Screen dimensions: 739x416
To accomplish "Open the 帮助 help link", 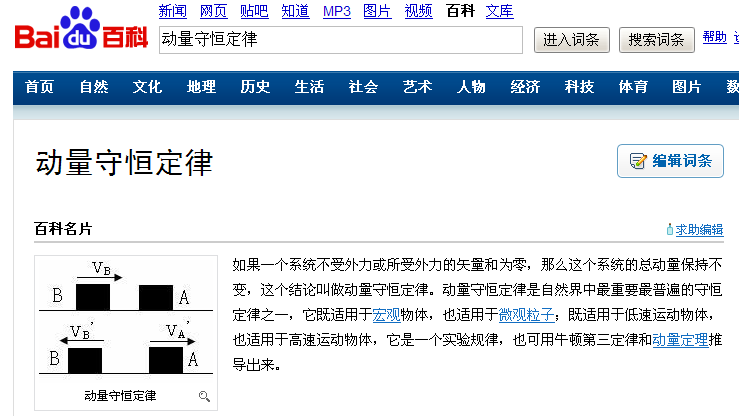I will (714, 37).
